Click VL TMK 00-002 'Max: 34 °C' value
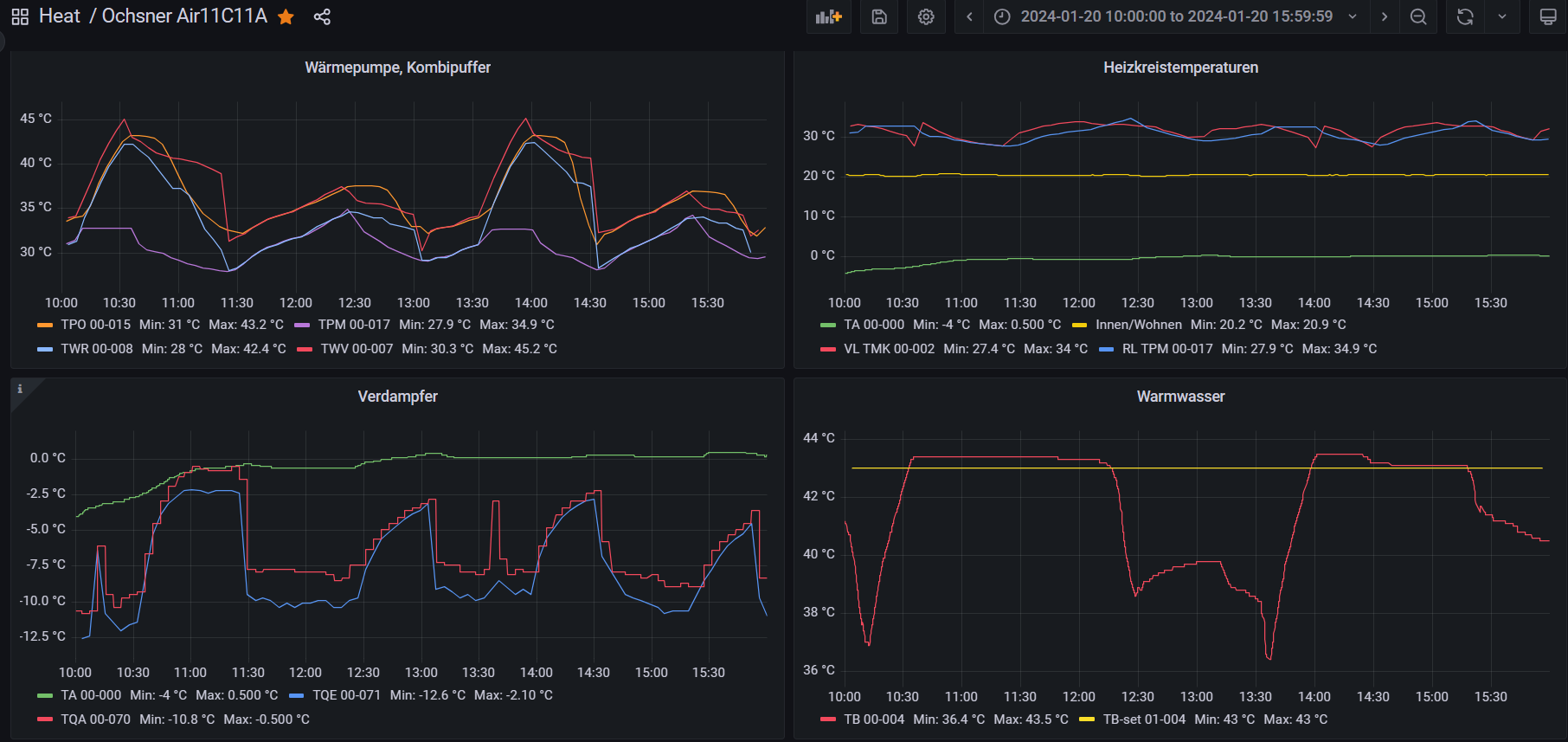 (1056, 349)
